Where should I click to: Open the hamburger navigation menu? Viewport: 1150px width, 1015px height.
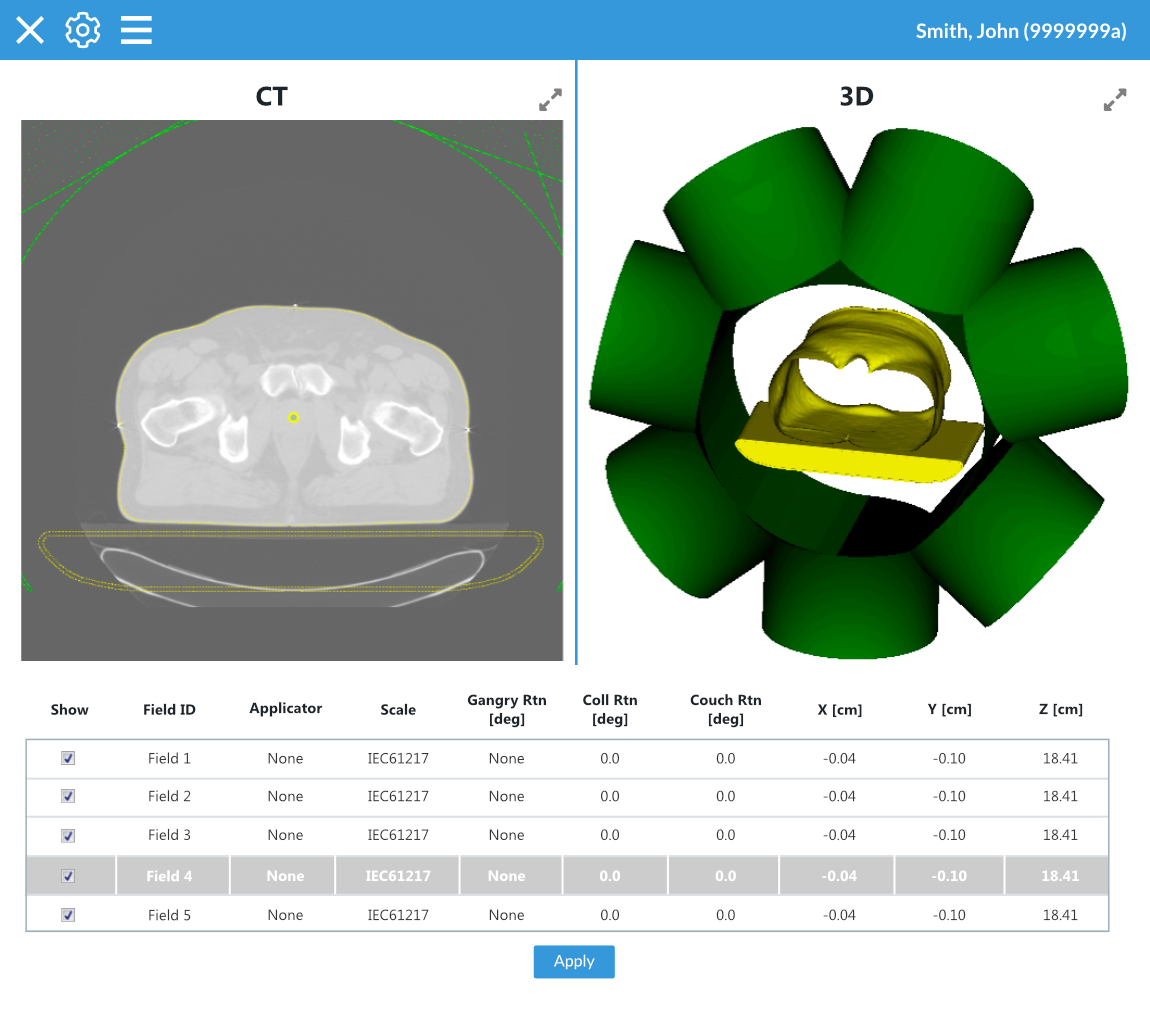coord(136,30)
